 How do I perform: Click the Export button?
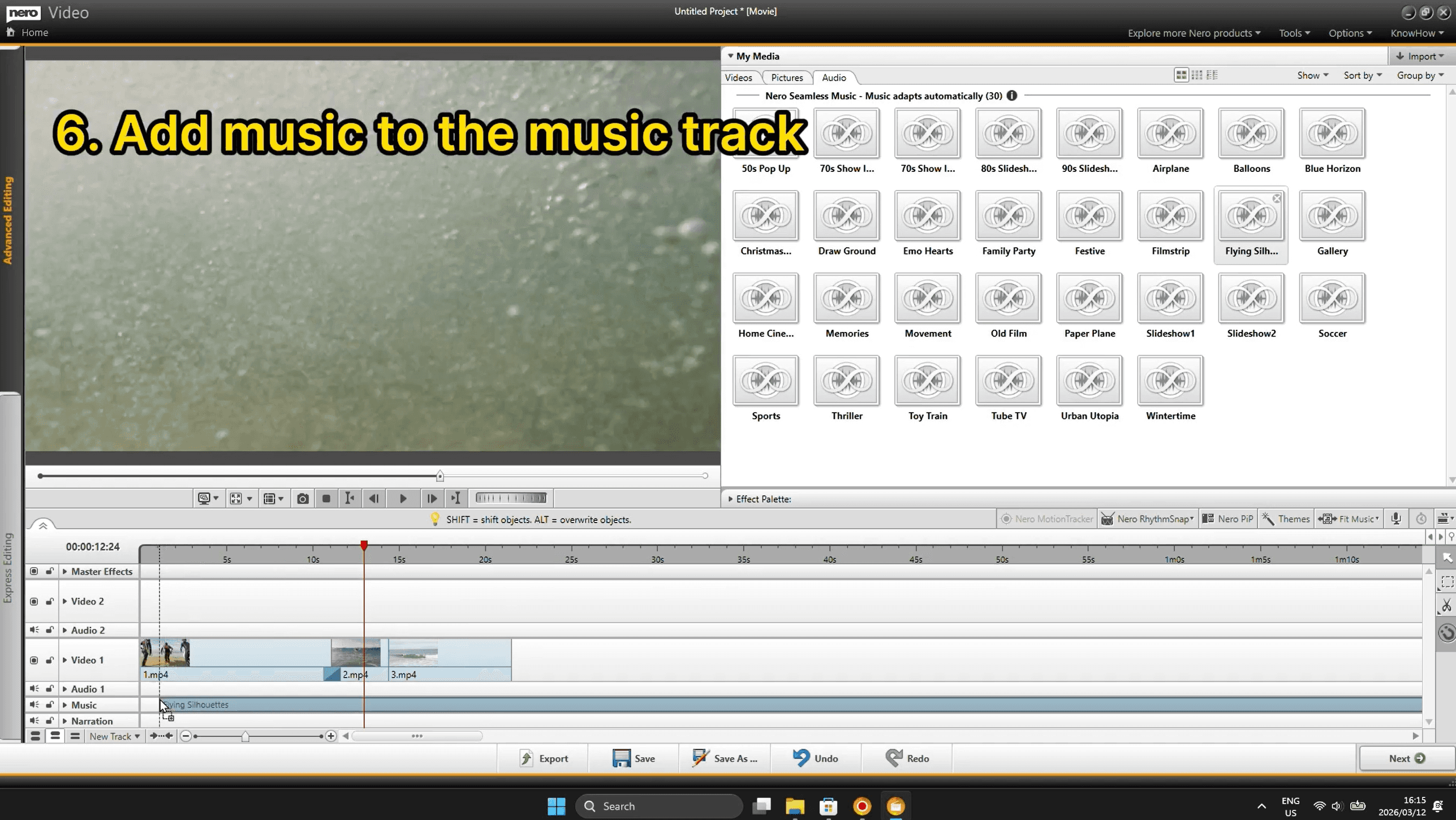tap(544, 758)
